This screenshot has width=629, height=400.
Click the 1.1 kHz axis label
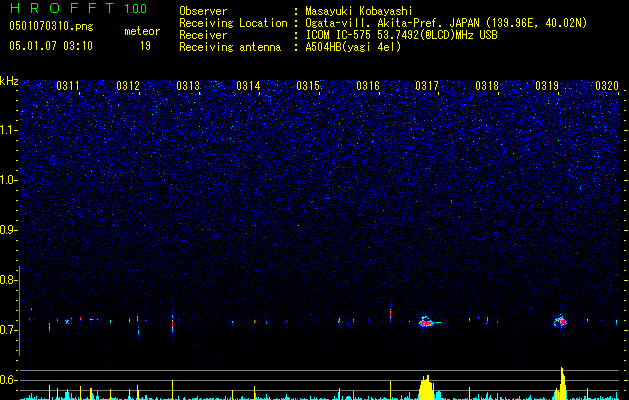pos(8,130)
